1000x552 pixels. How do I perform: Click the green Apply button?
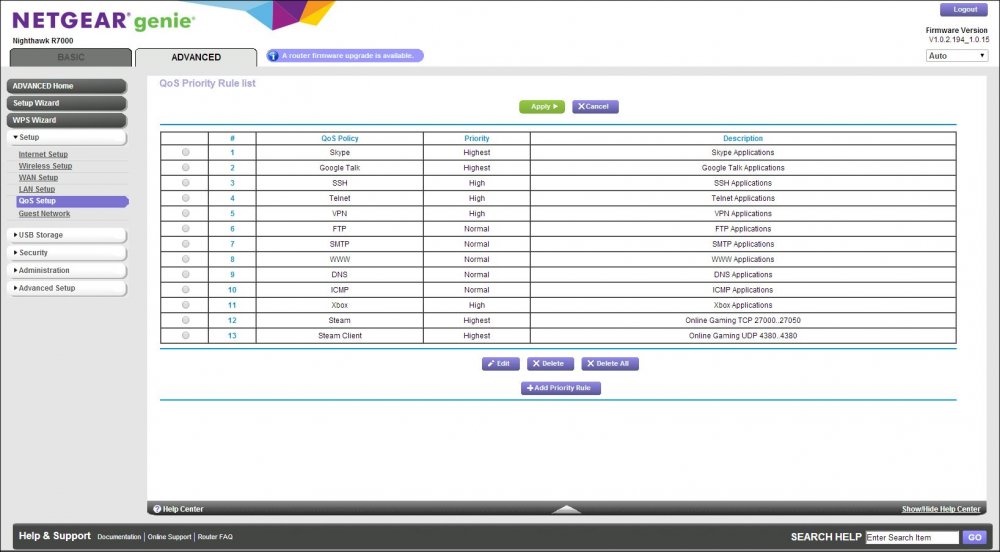click(x=541, y=106)
